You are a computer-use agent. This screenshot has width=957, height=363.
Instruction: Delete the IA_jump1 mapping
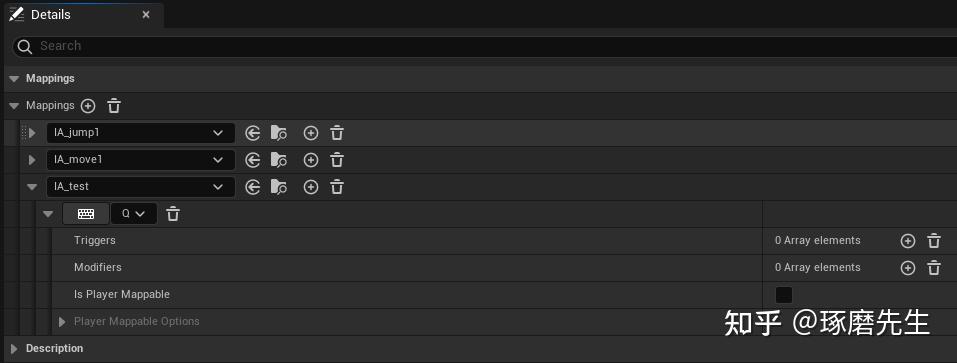coord(337,133)
